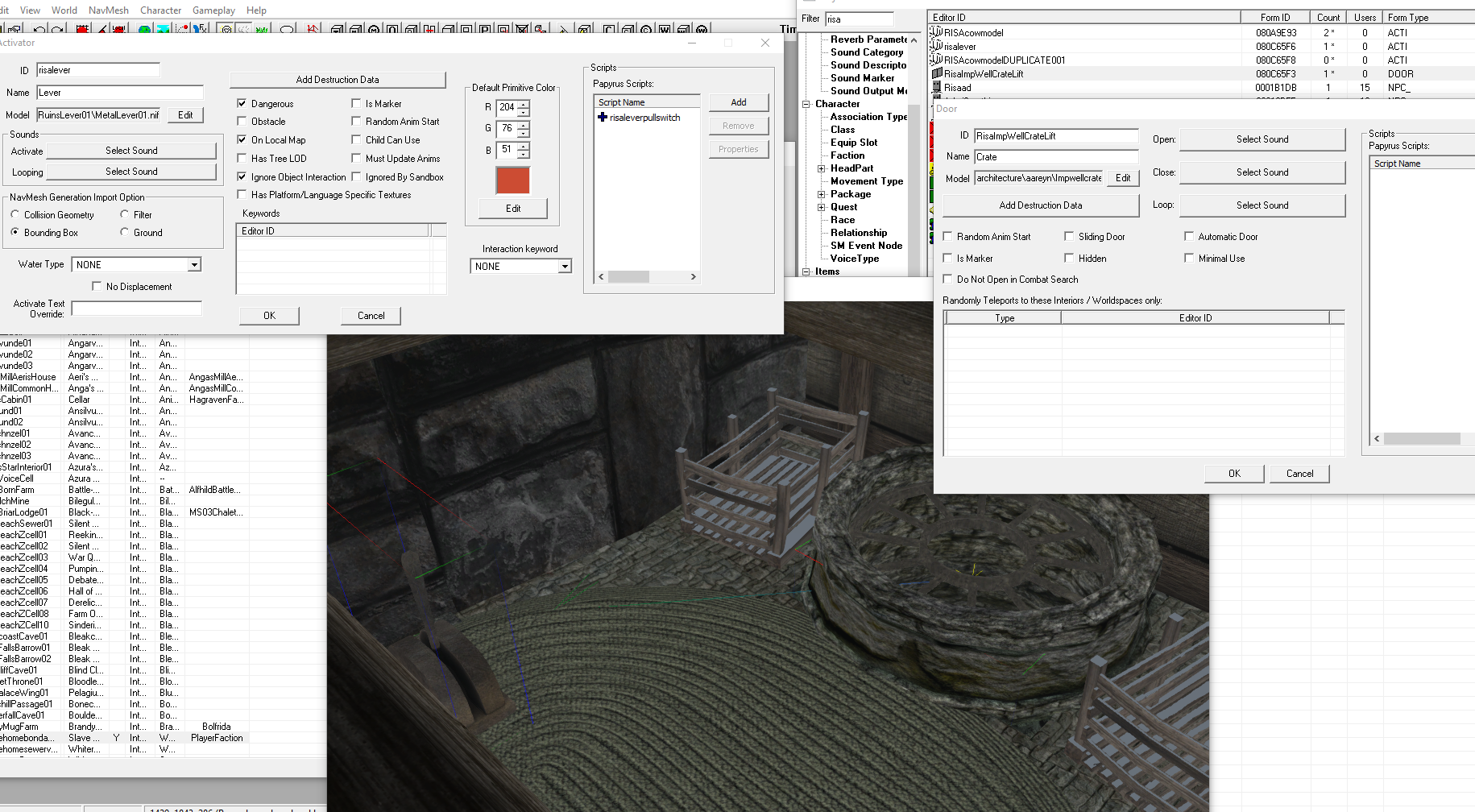The height and width of the screenshot is (812, 1475).
Task: Open the Water Type dropdown
Action: tap(194, 264)
